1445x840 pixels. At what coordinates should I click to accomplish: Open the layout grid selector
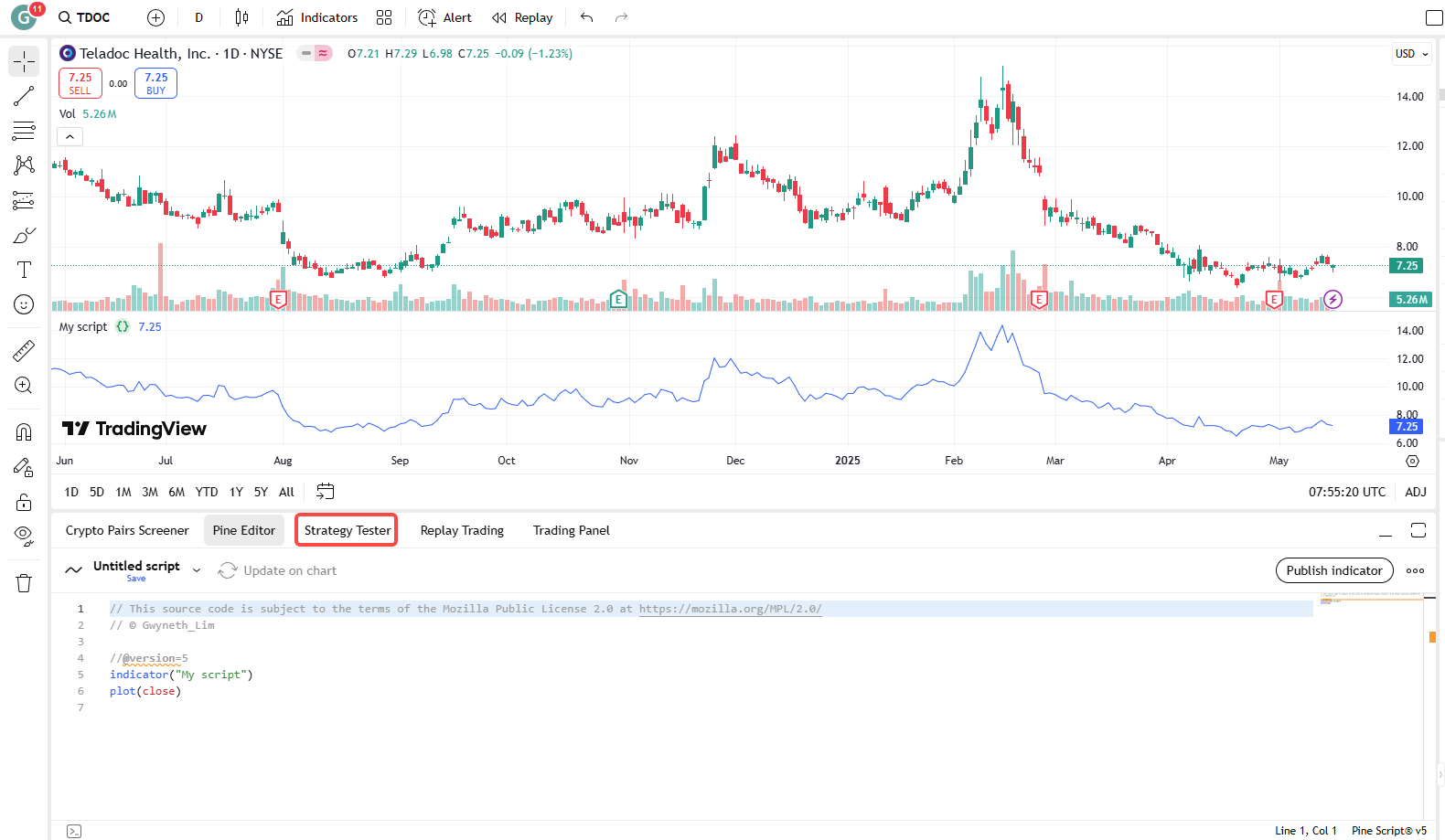click(x=384, y=17)
